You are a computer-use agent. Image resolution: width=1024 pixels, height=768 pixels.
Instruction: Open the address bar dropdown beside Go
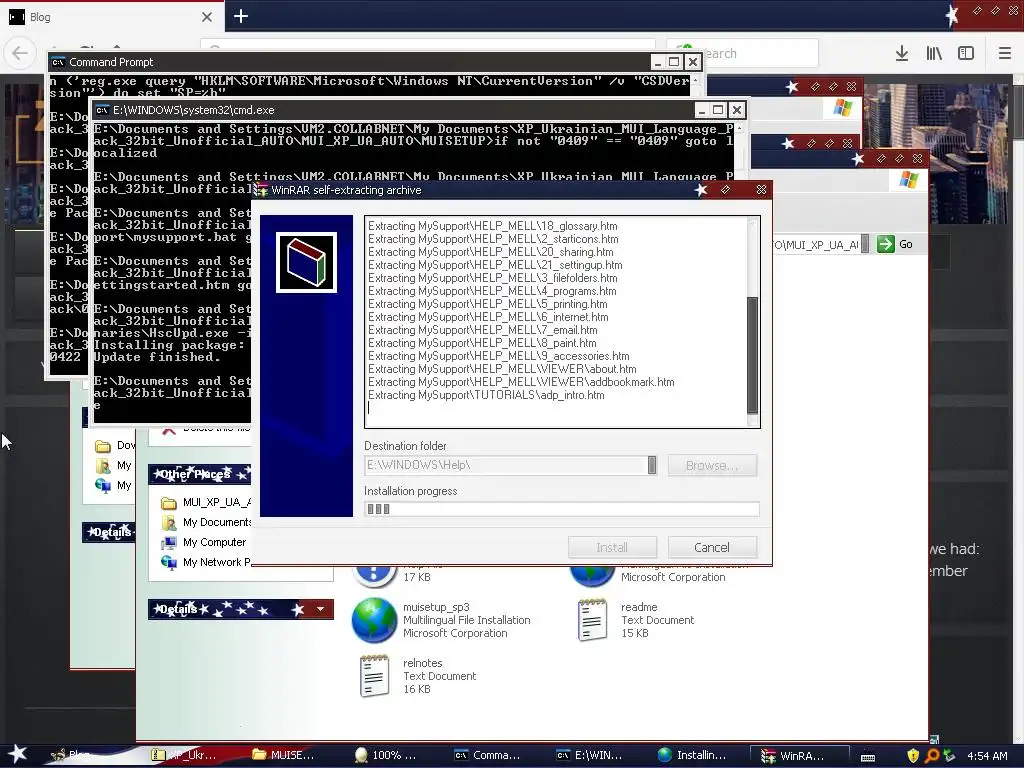coord(865,244)
